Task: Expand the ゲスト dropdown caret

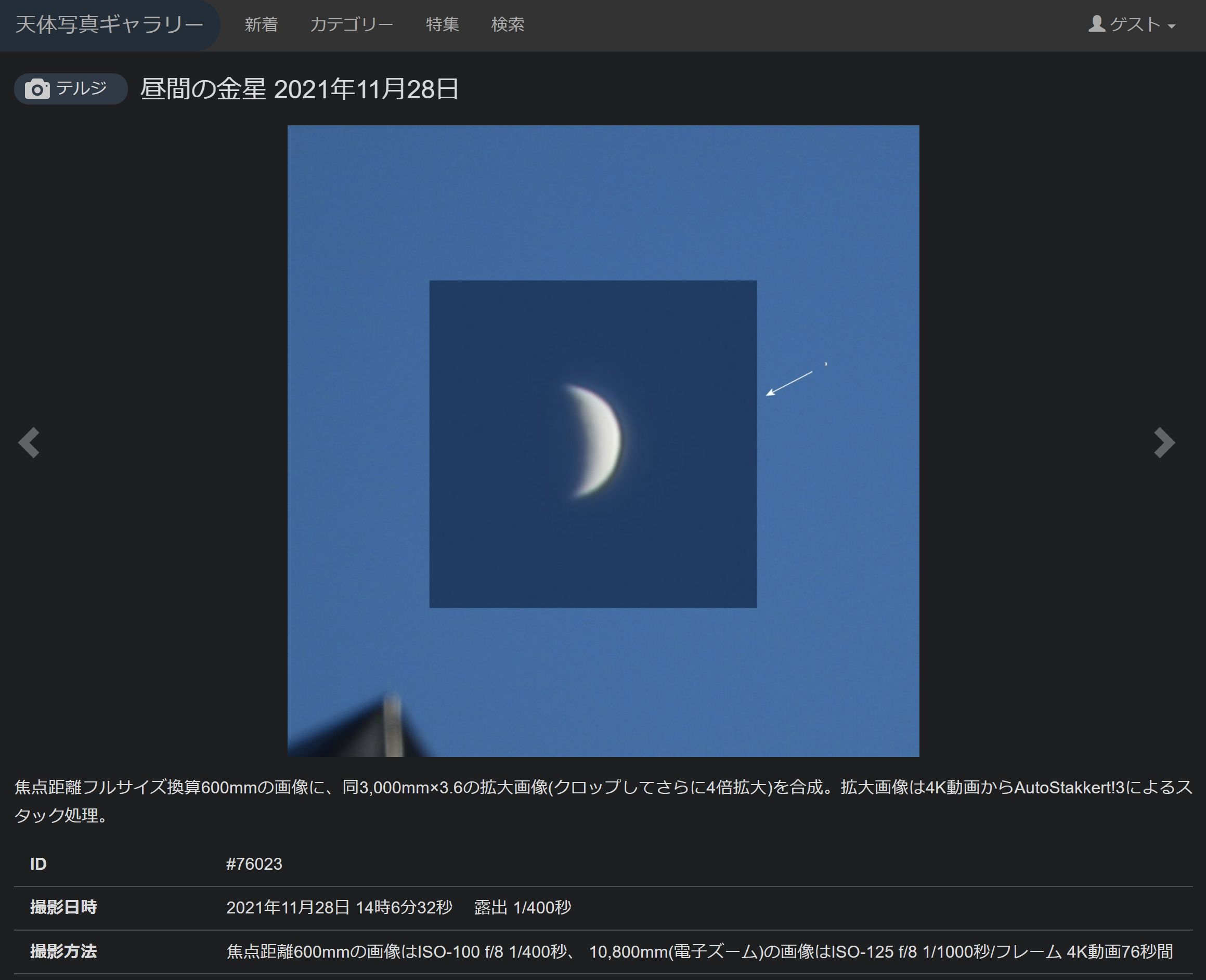Action: (1171, 26)
